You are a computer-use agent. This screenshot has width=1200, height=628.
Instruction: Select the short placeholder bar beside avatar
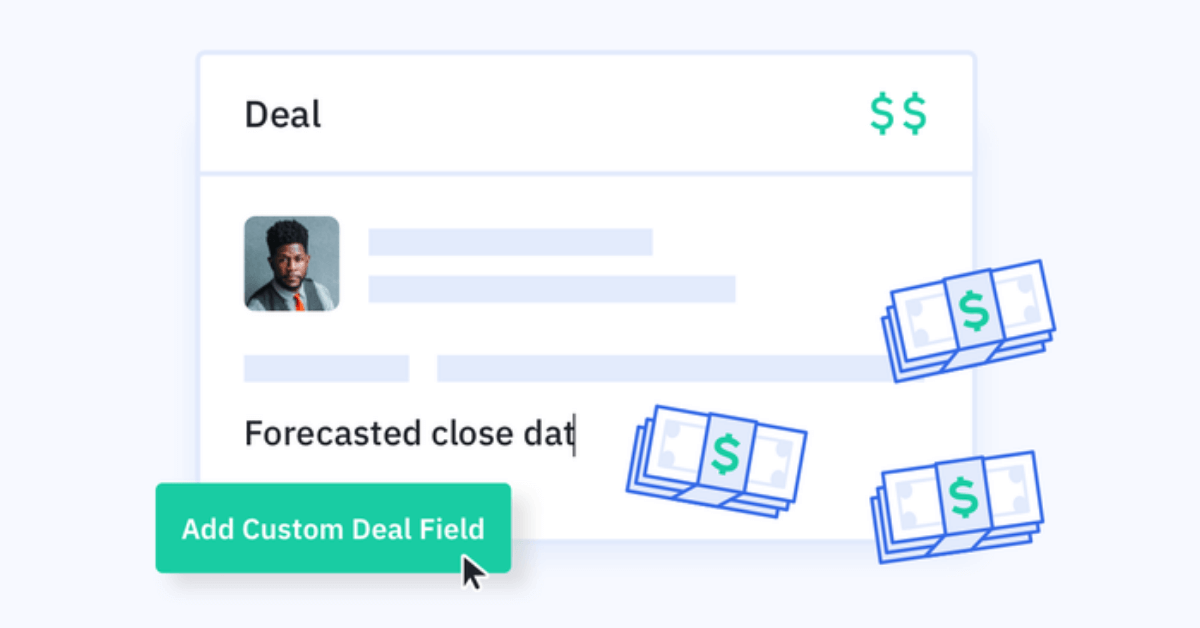(511, 242)
